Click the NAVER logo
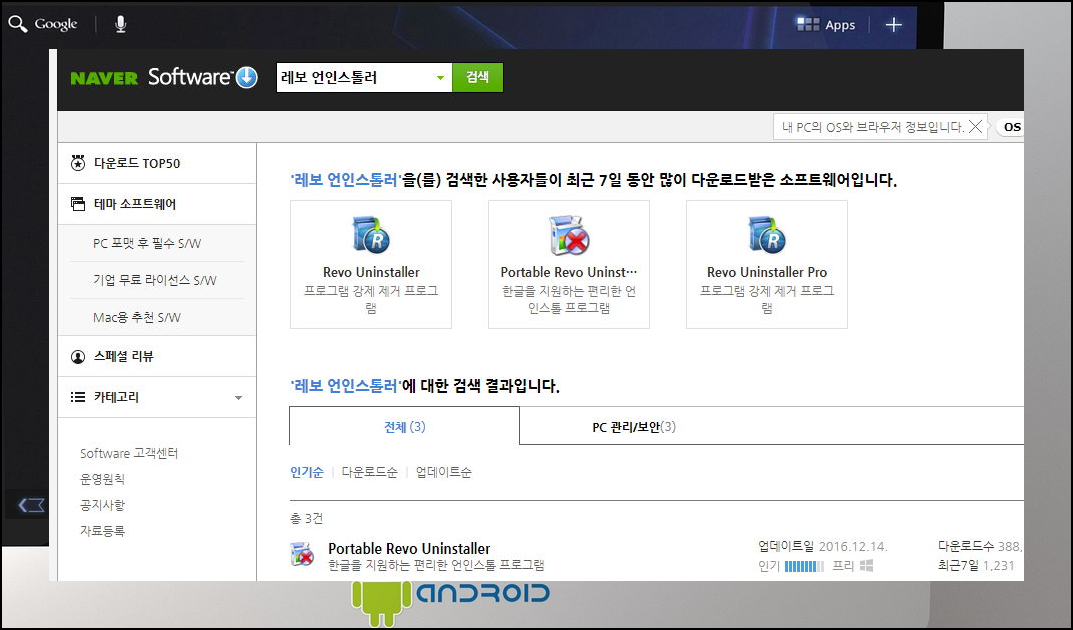This screenshot has height=630, width=1073. 104,78
